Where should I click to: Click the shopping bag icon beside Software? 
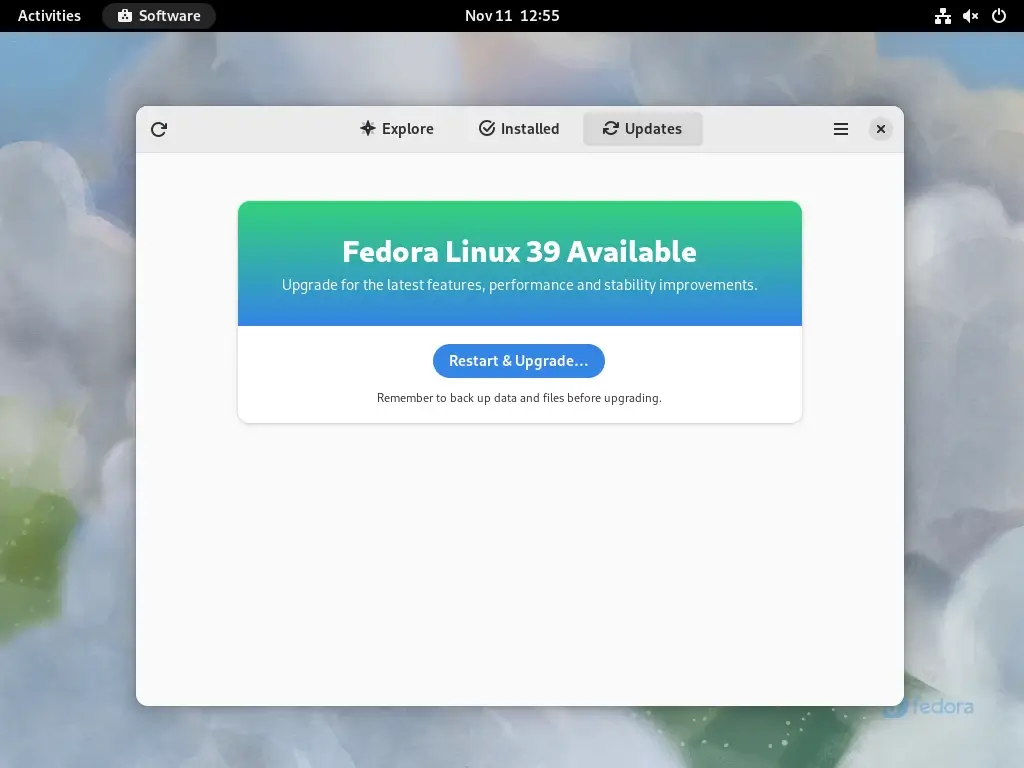point(125,16)
